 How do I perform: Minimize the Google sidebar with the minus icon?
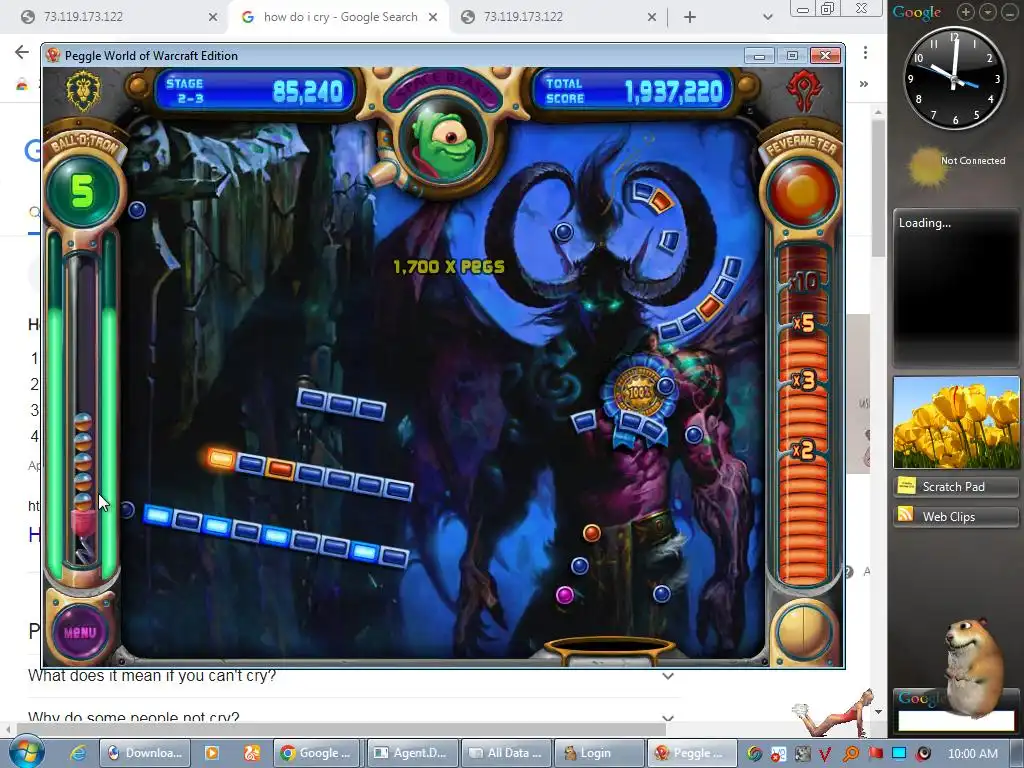point(1010,12)
